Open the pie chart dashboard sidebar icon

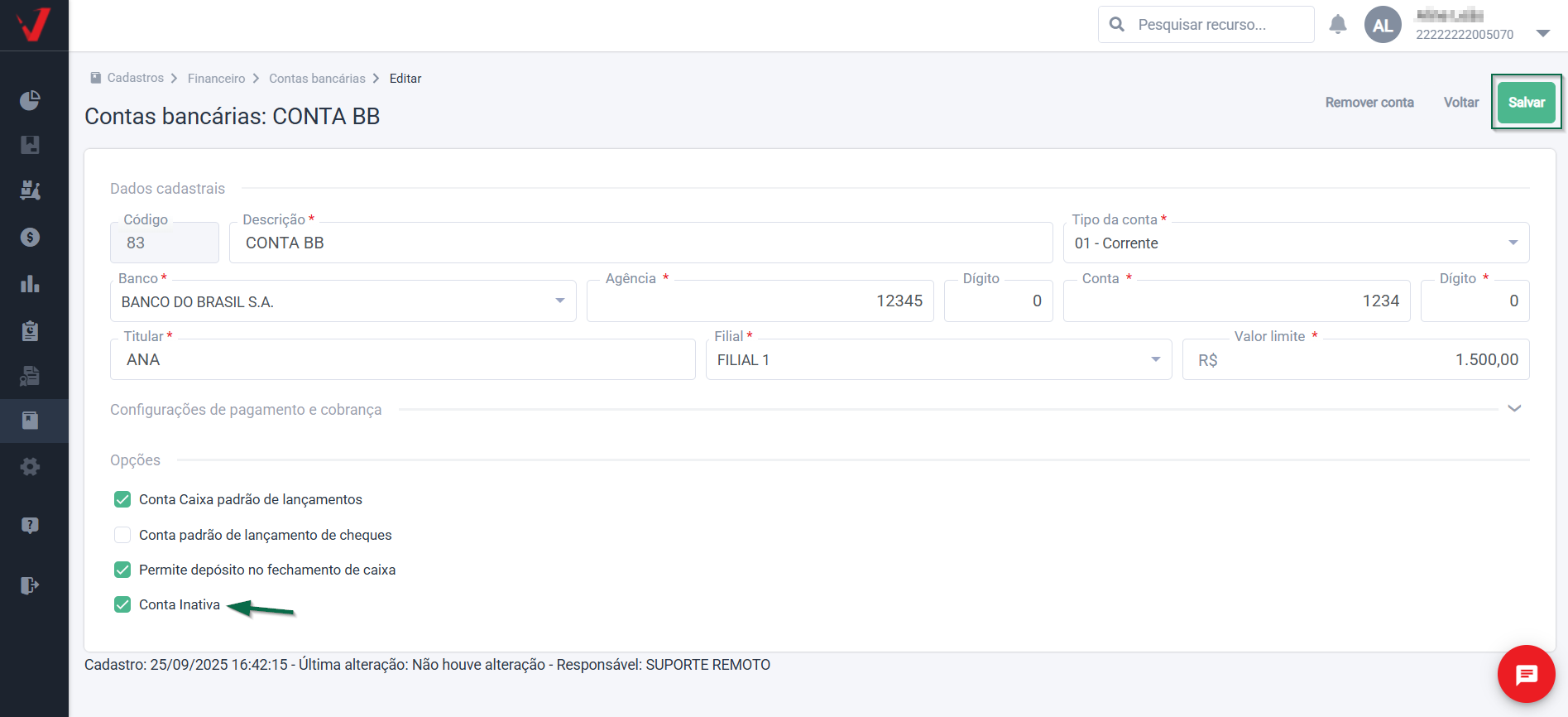tap(30, 101)
